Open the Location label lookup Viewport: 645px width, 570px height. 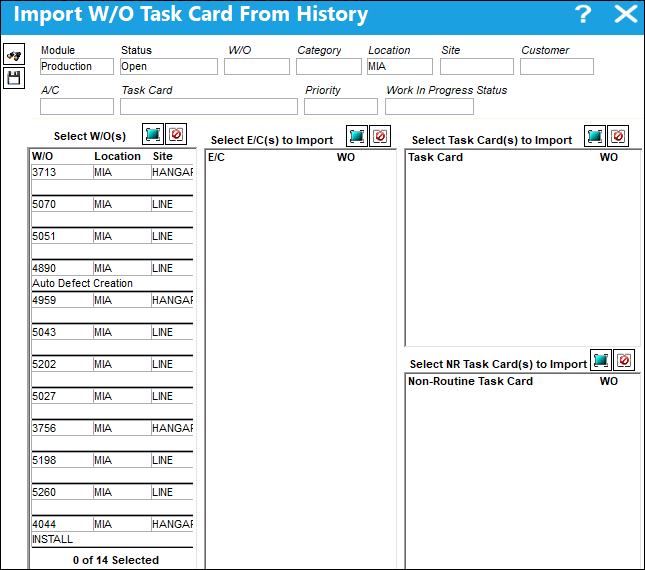coord(389,50)
